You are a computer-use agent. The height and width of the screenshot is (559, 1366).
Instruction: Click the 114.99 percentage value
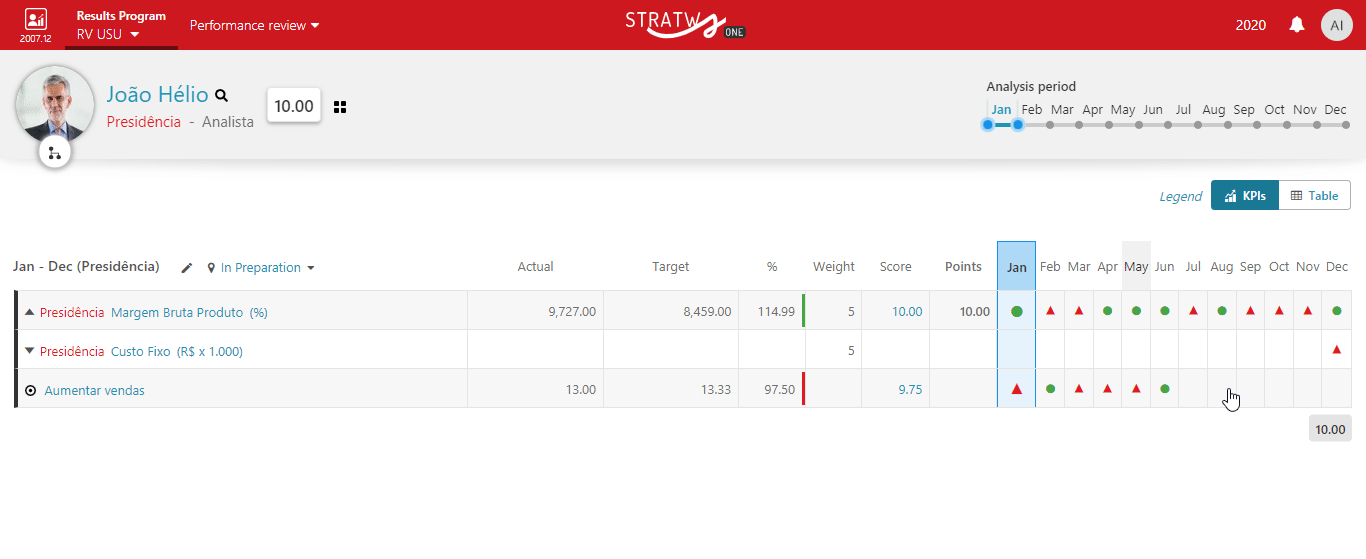pos(776,312)
